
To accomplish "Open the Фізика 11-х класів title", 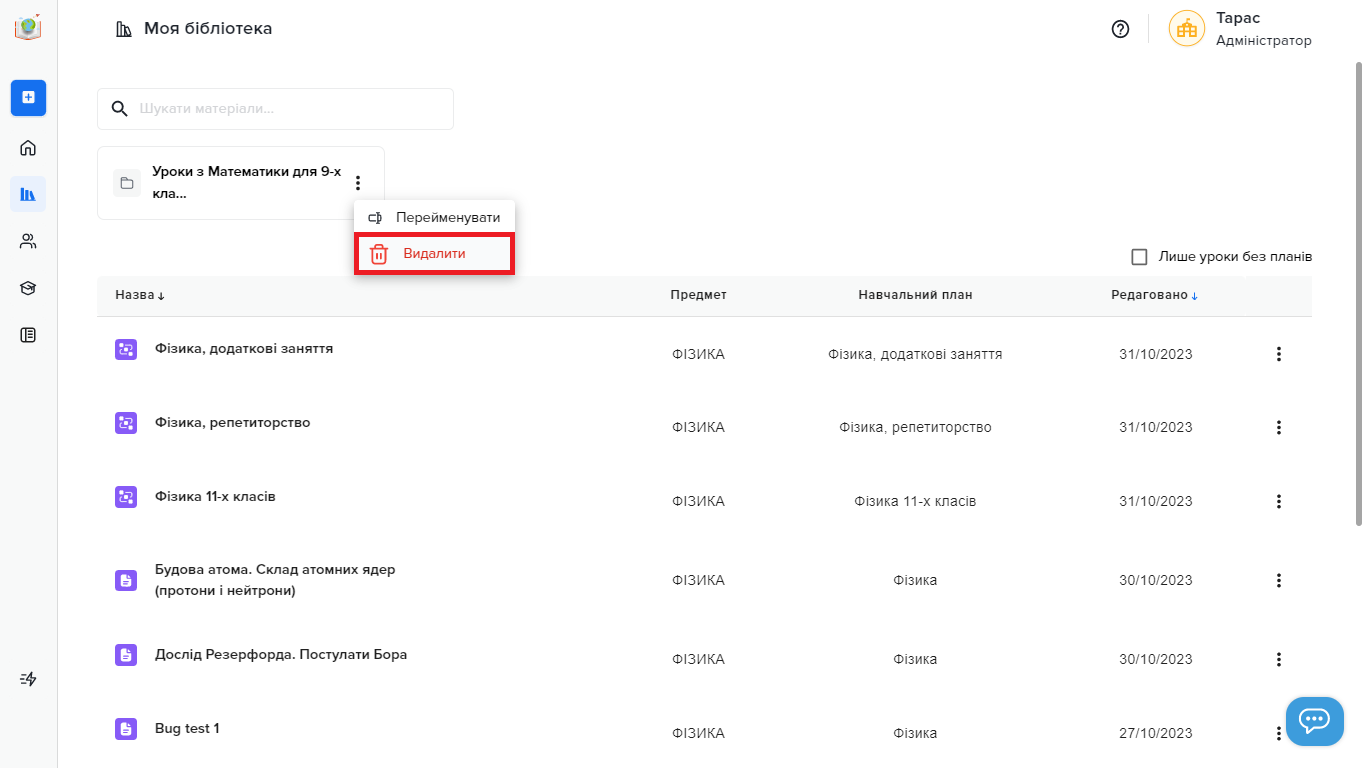I will point(215,497).
